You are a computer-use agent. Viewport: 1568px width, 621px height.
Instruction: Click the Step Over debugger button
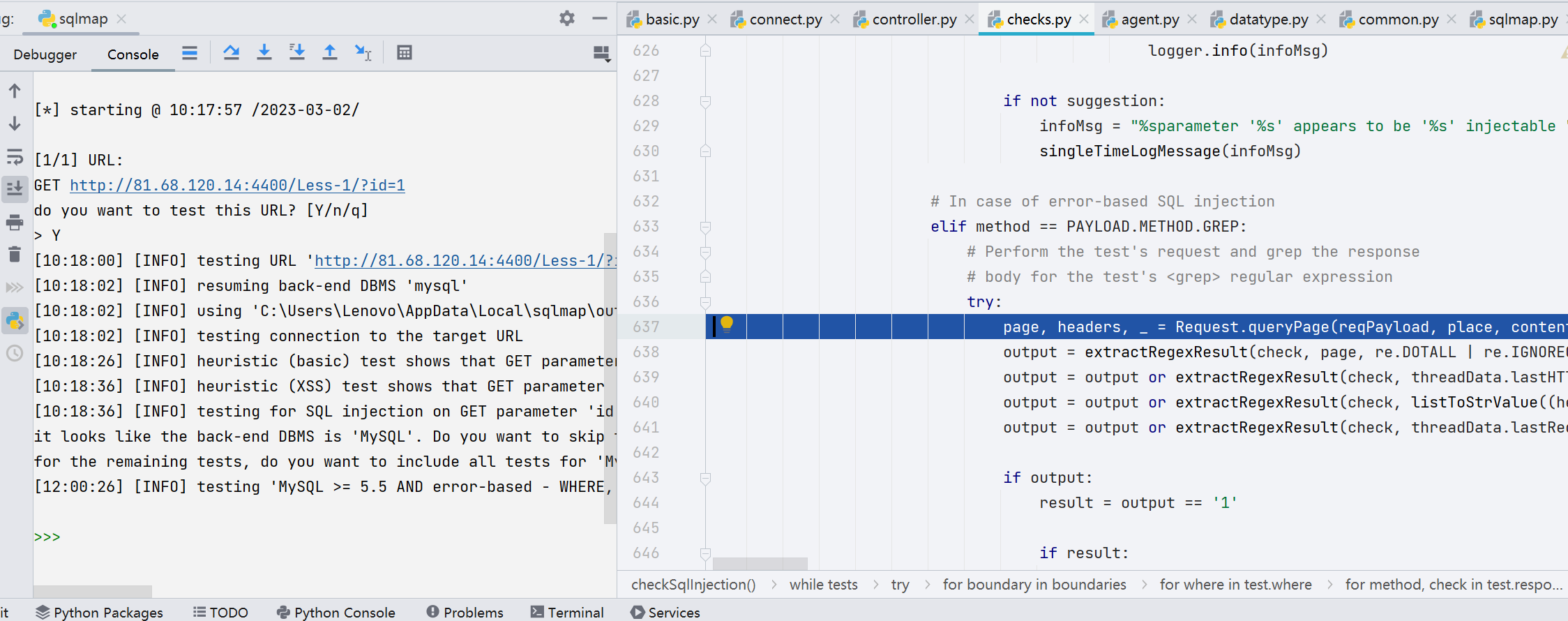point(232,53)
